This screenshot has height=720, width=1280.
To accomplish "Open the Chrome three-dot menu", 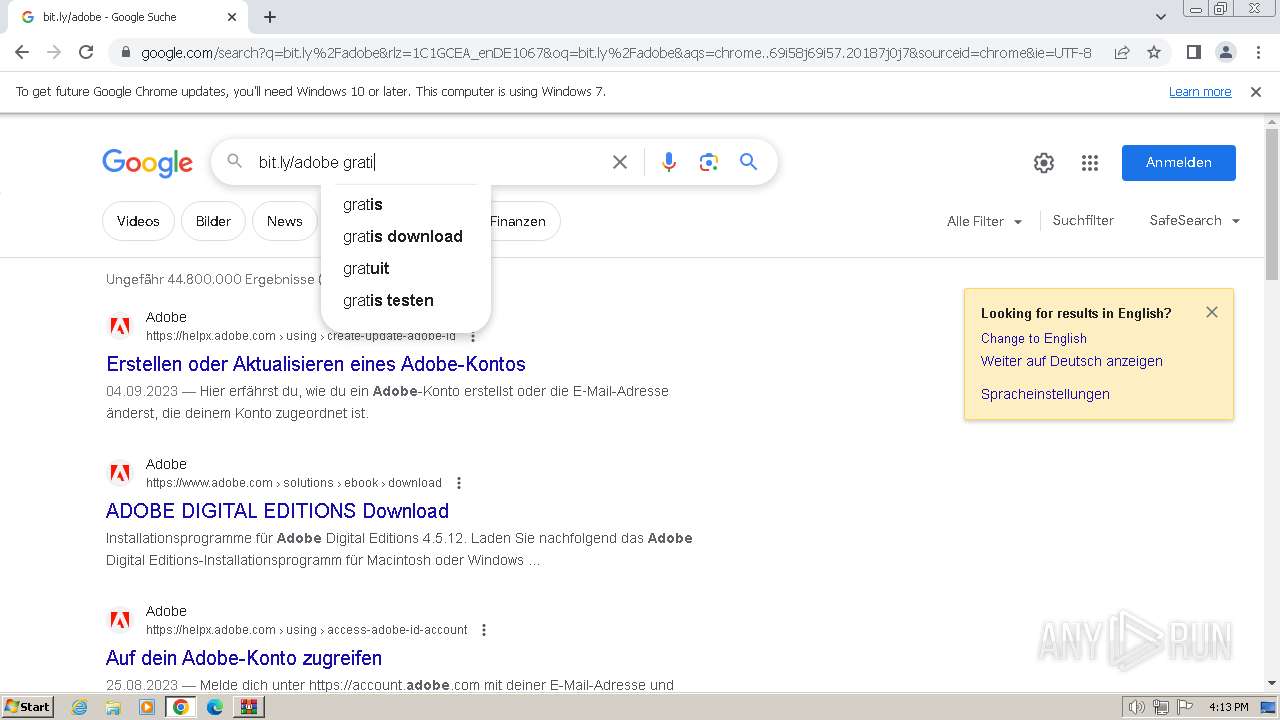I will tap(1258, 52).
